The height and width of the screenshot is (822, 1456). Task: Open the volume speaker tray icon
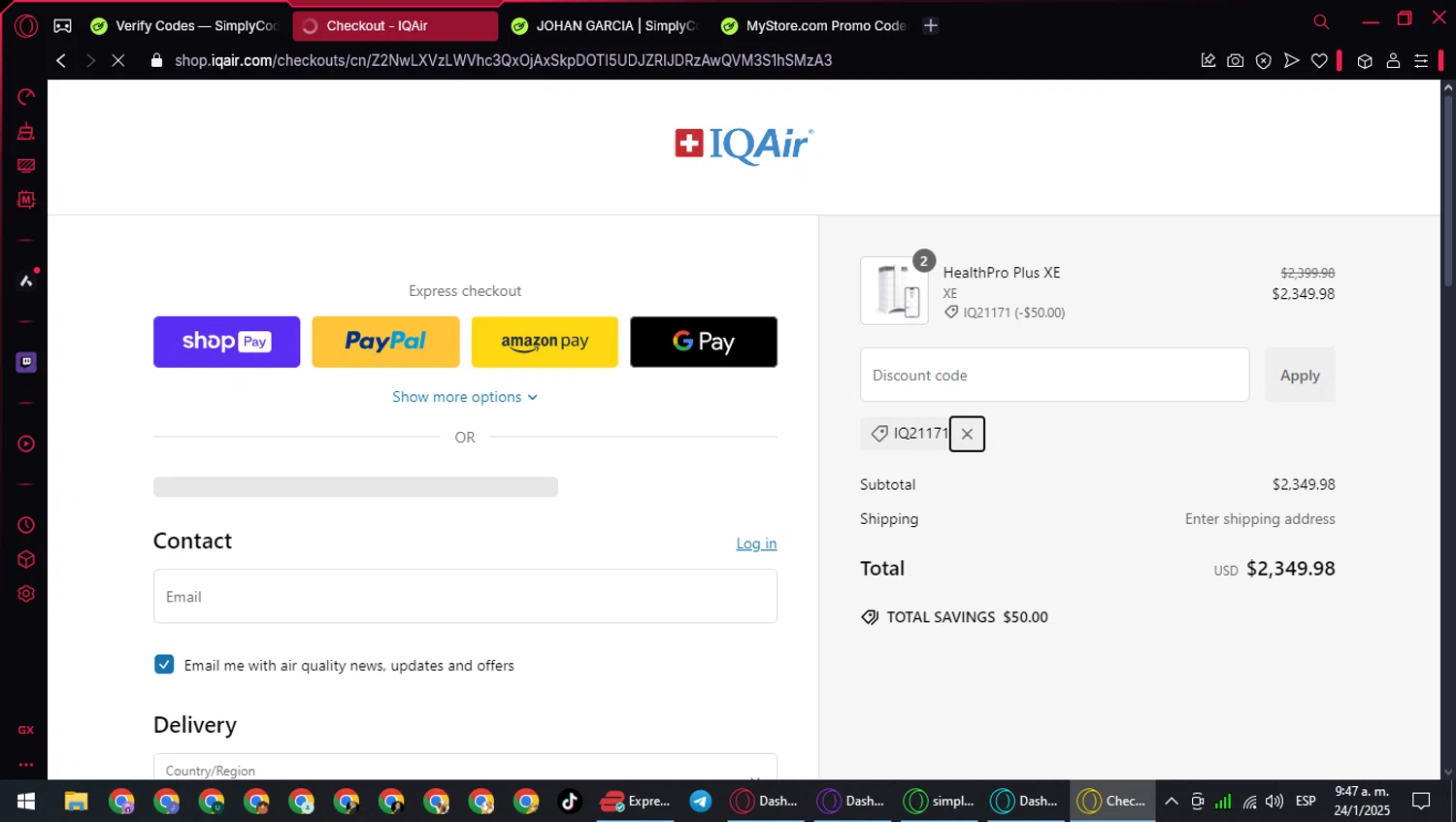(x=1274, y=801)
